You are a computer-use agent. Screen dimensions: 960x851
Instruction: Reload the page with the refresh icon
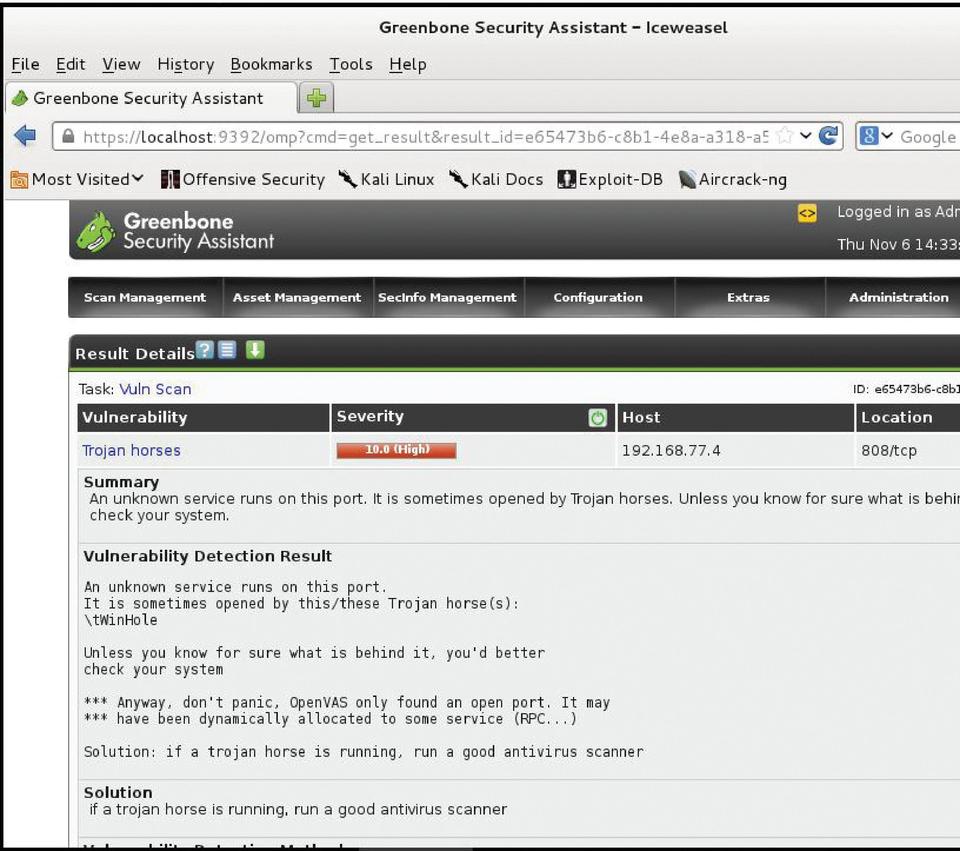pyautogui.click(x=829, y=136)
